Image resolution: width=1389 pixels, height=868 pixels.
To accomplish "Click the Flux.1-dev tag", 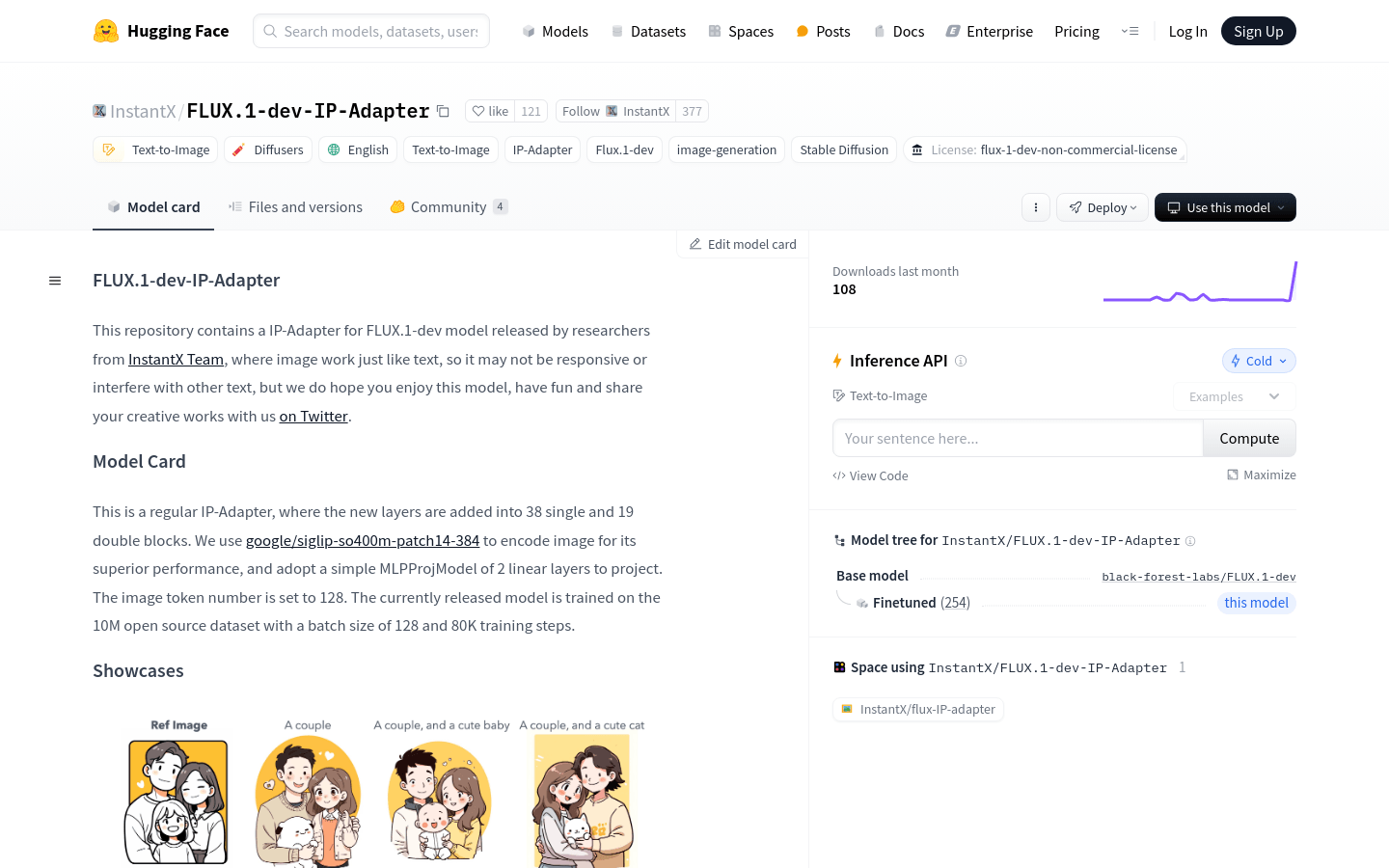I will (624, 149).
